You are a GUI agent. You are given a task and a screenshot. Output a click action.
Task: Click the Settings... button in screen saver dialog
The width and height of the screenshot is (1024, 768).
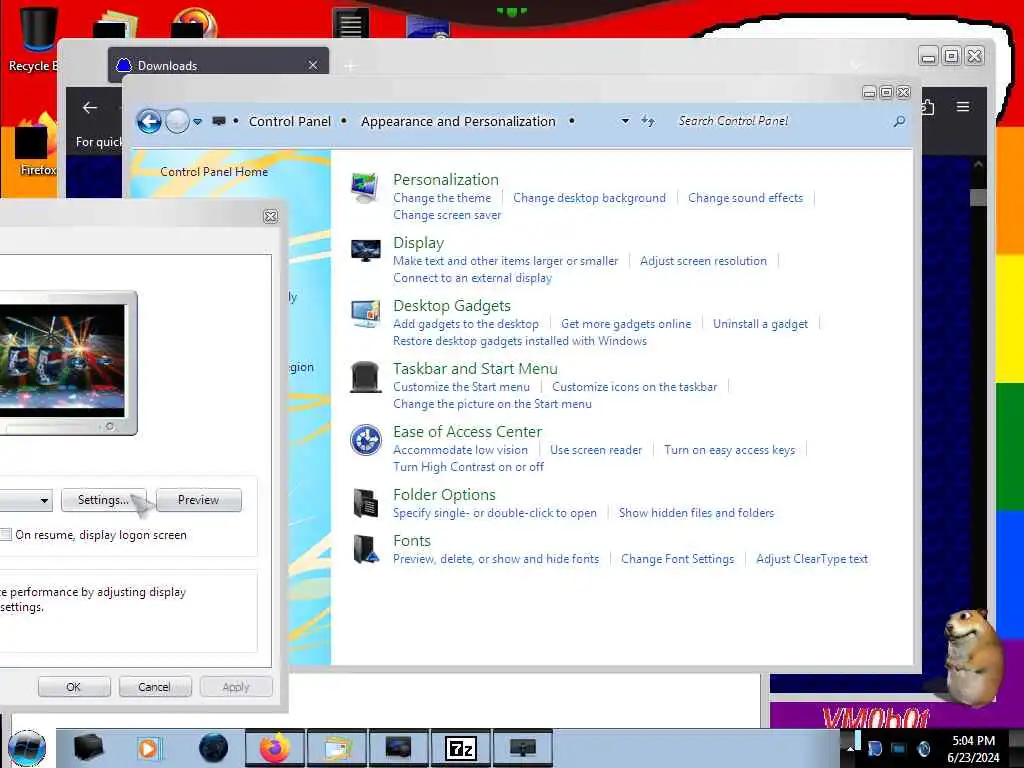coord(103,500)
